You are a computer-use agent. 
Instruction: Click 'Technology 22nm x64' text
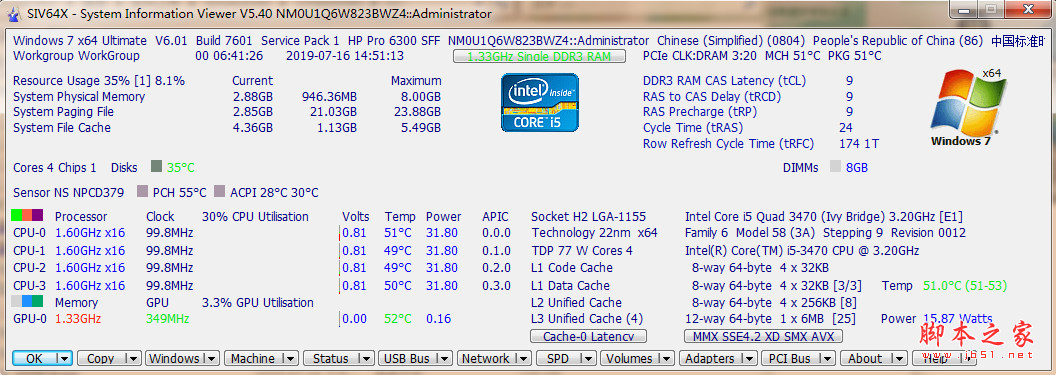[595, 233]
